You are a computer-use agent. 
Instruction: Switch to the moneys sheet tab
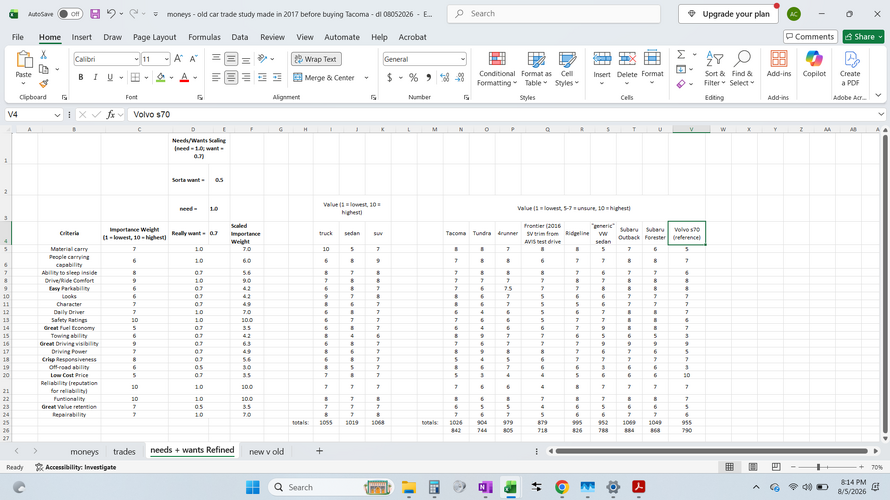click(x=84, y=451)
